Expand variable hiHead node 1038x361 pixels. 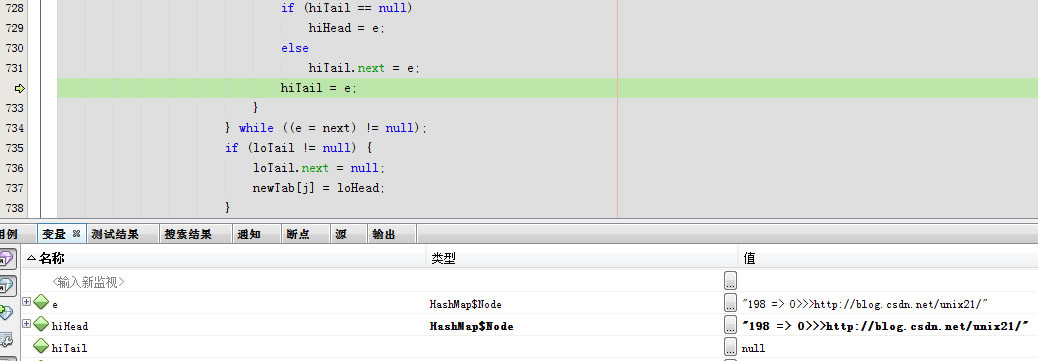pyautogui.click(x=26, y=323)
